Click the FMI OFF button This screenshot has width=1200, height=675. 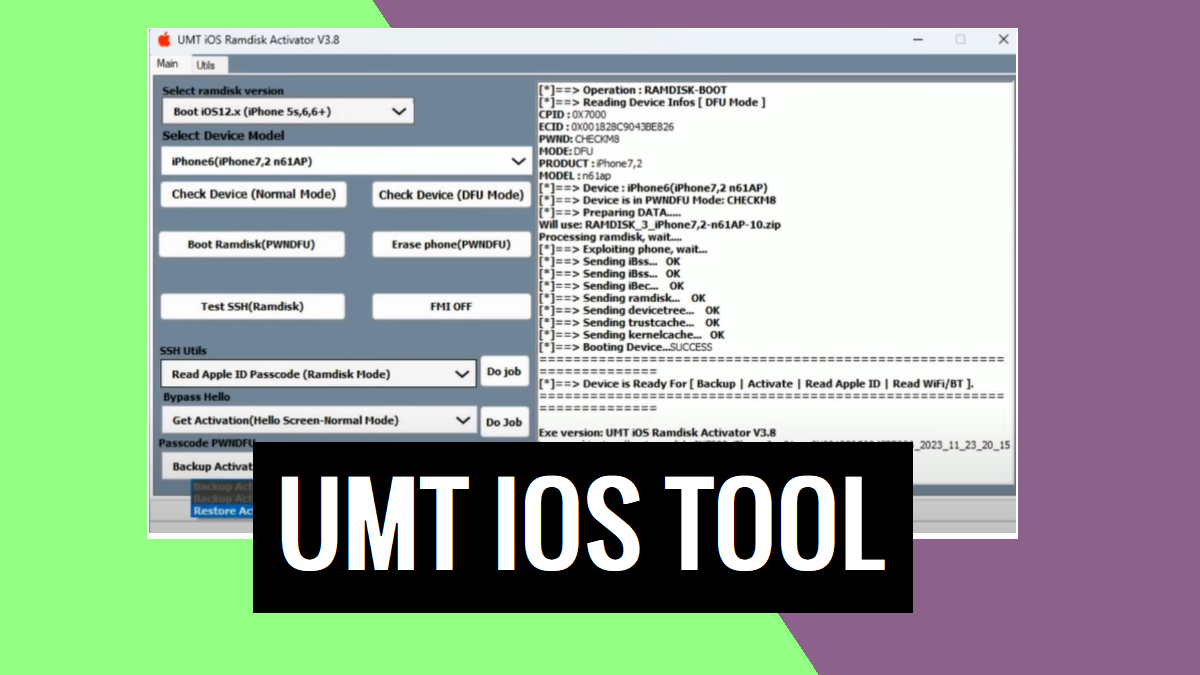(450, 306)
